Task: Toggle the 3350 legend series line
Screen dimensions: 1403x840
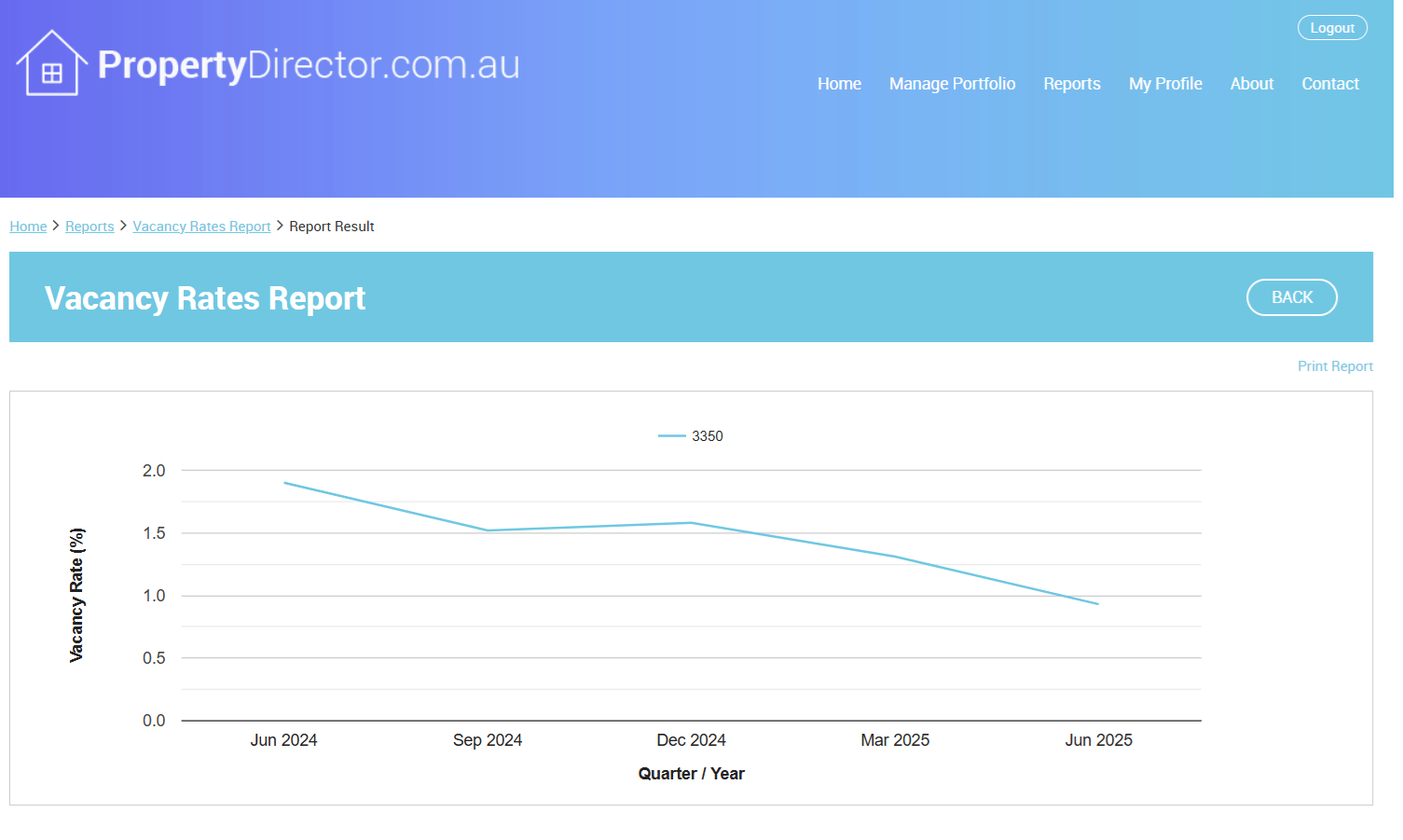Action: point(671,436)
